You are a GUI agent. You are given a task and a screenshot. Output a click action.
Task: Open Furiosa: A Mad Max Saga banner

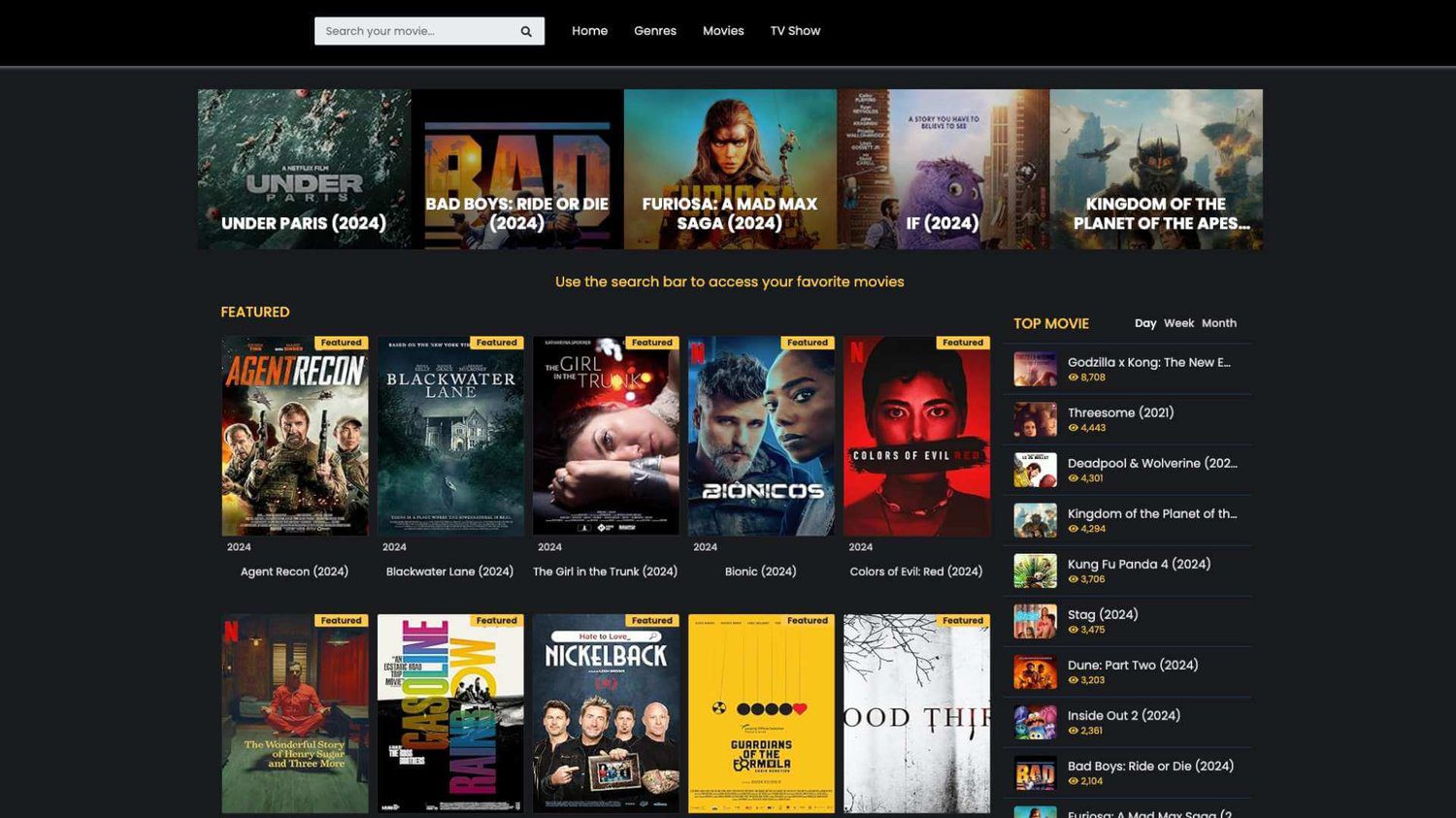pos(730,170)
